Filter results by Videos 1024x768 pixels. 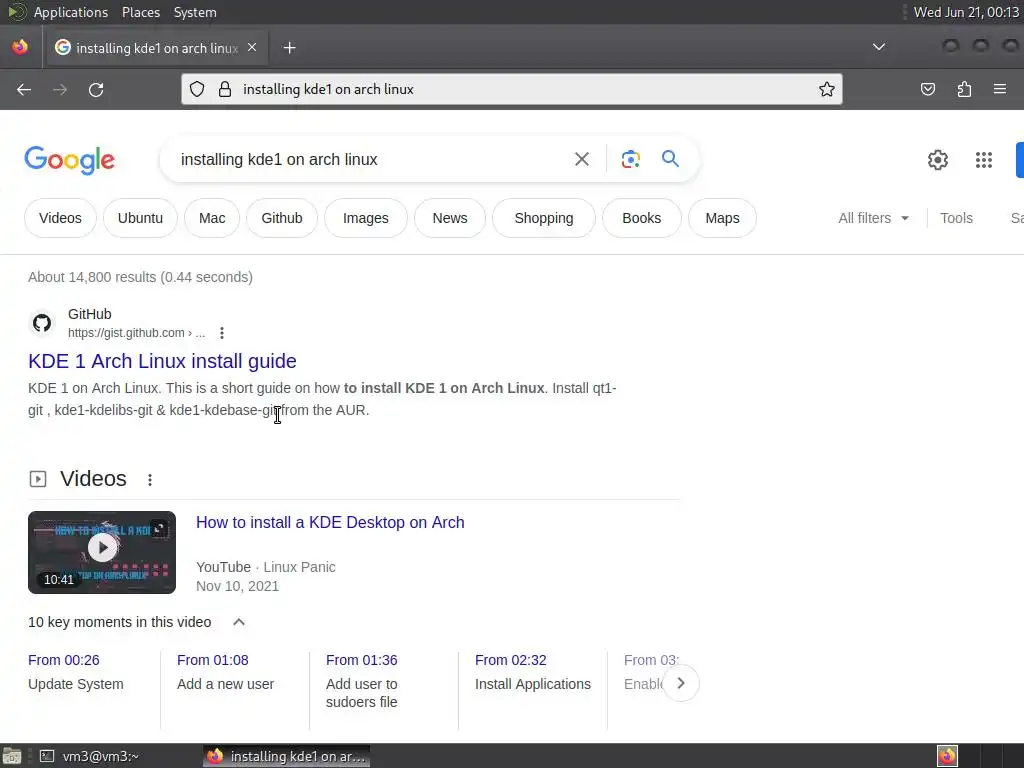pos(60,218)
